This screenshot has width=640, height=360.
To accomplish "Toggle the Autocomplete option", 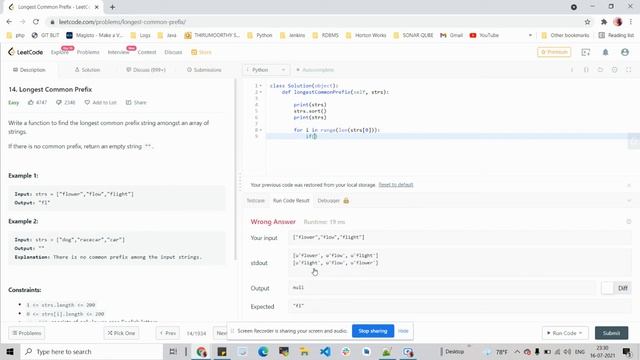I will coord(315,70).
